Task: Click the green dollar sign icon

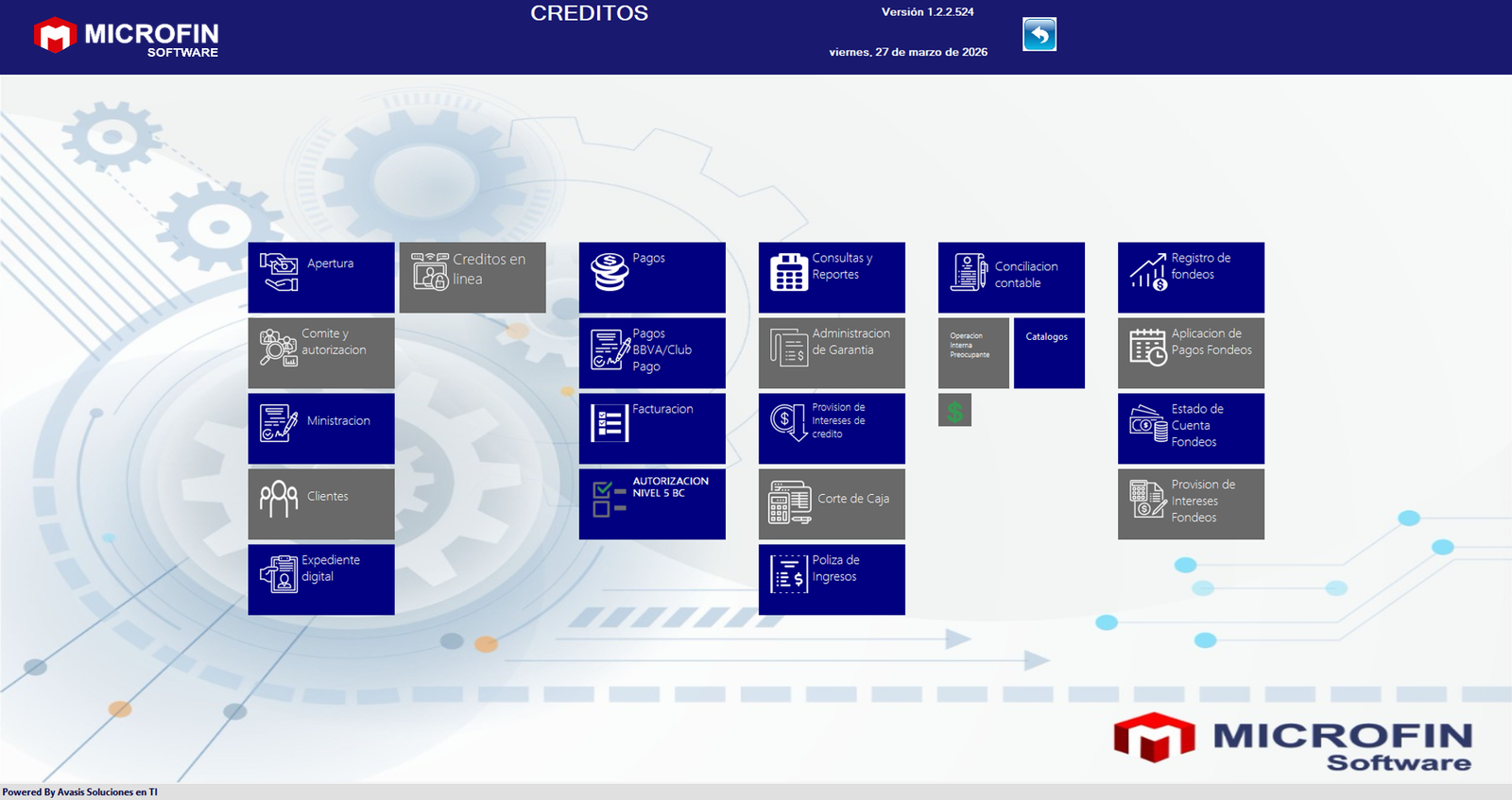Action: click(954, 410)
